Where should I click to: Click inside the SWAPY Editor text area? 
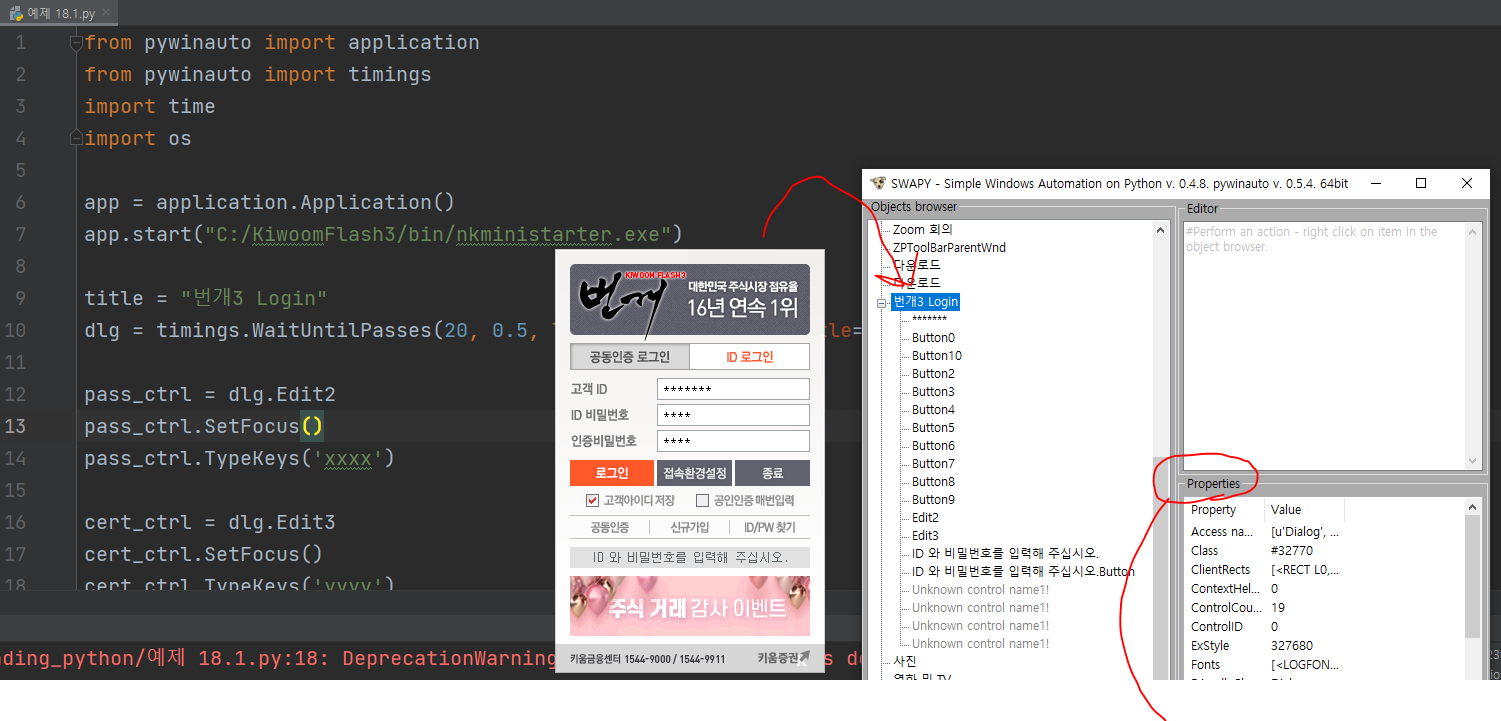(x=1324, y=345)
